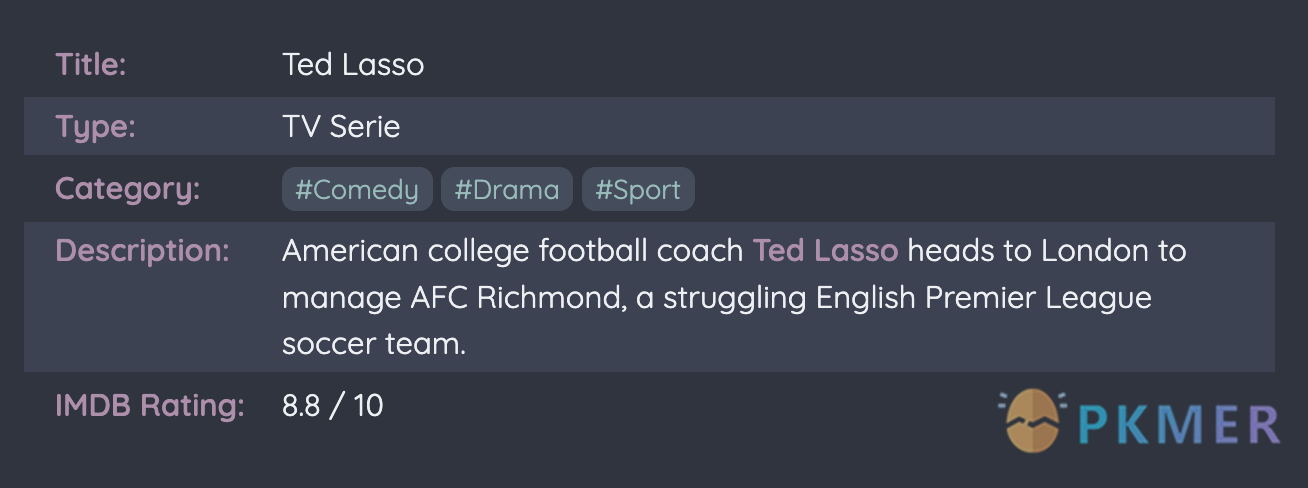The height and width of the screenshot is (488, 1308).
Task: Follow the Ted Lasso link in description
Action: tap(825, 250)
